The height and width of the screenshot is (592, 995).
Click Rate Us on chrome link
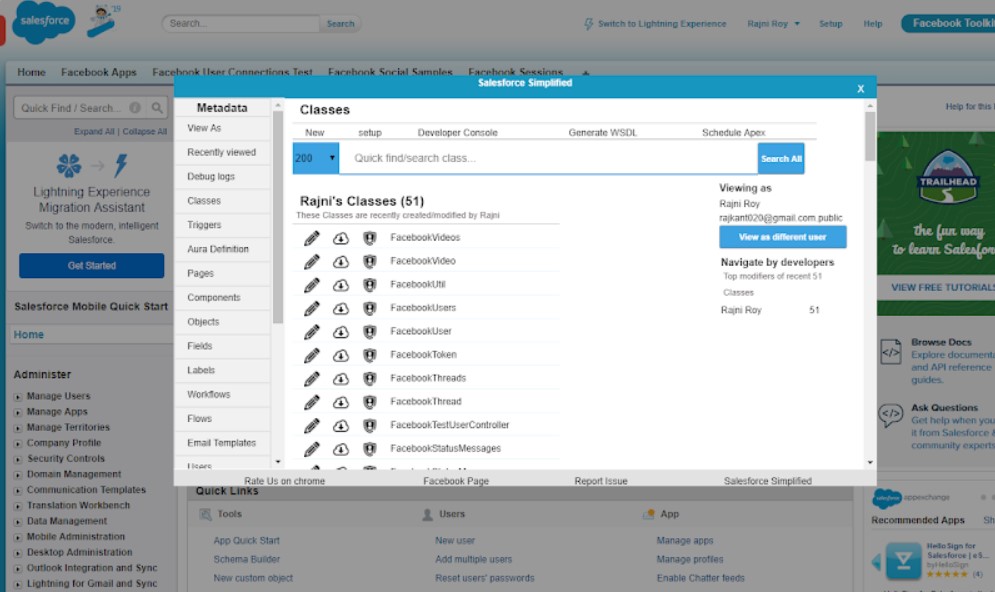pos(284,481)
